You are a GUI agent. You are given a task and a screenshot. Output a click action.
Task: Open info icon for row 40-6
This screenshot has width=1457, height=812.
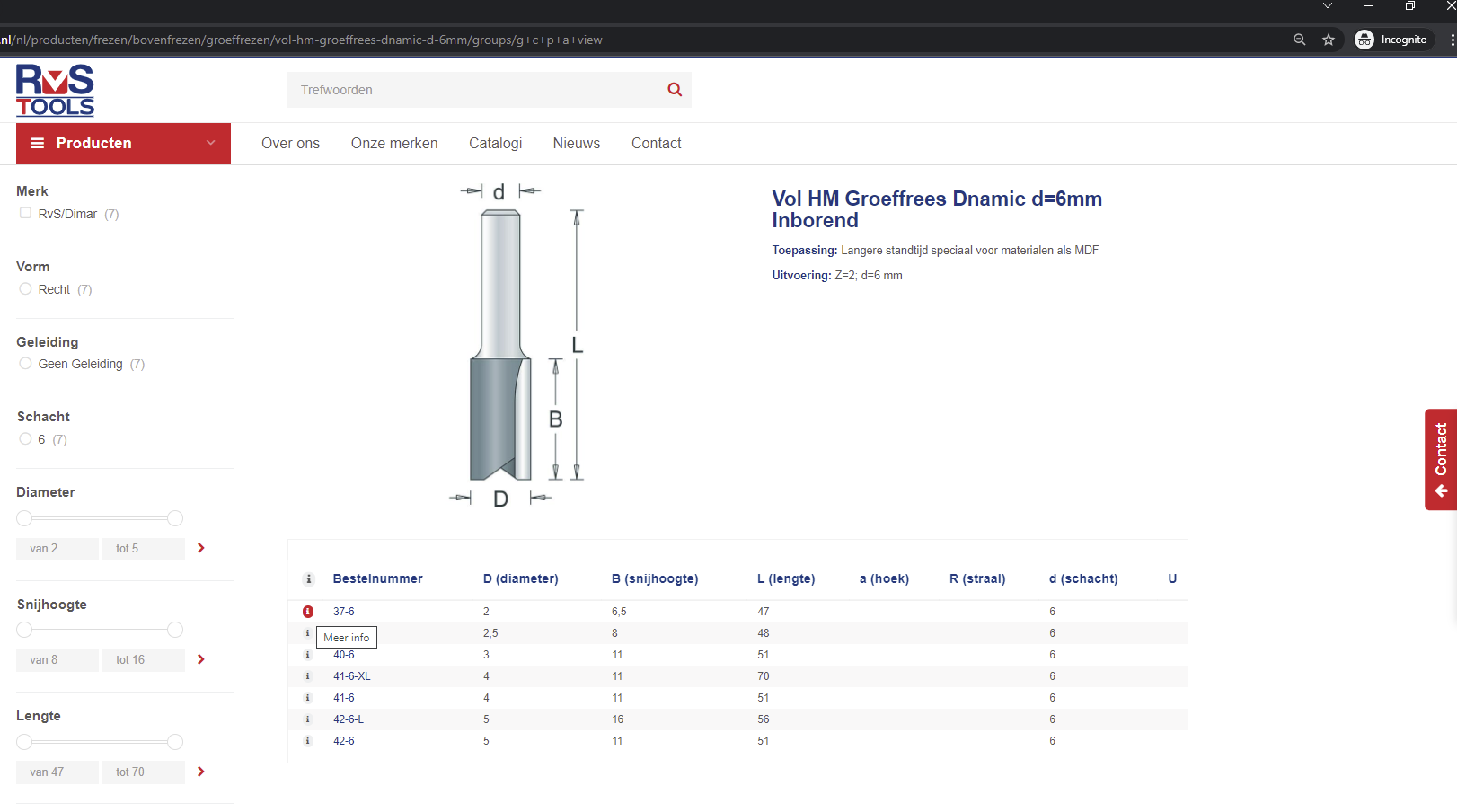point(308,655)
